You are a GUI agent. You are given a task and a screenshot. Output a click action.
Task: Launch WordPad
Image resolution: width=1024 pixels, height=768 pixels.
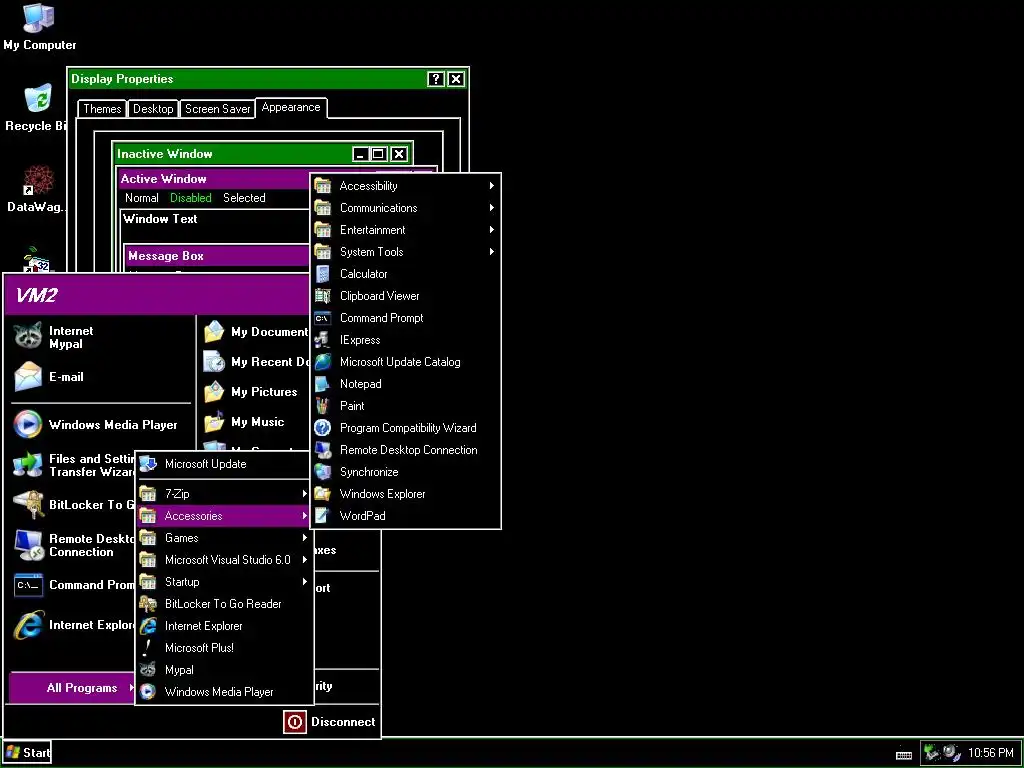click(405, 516)
